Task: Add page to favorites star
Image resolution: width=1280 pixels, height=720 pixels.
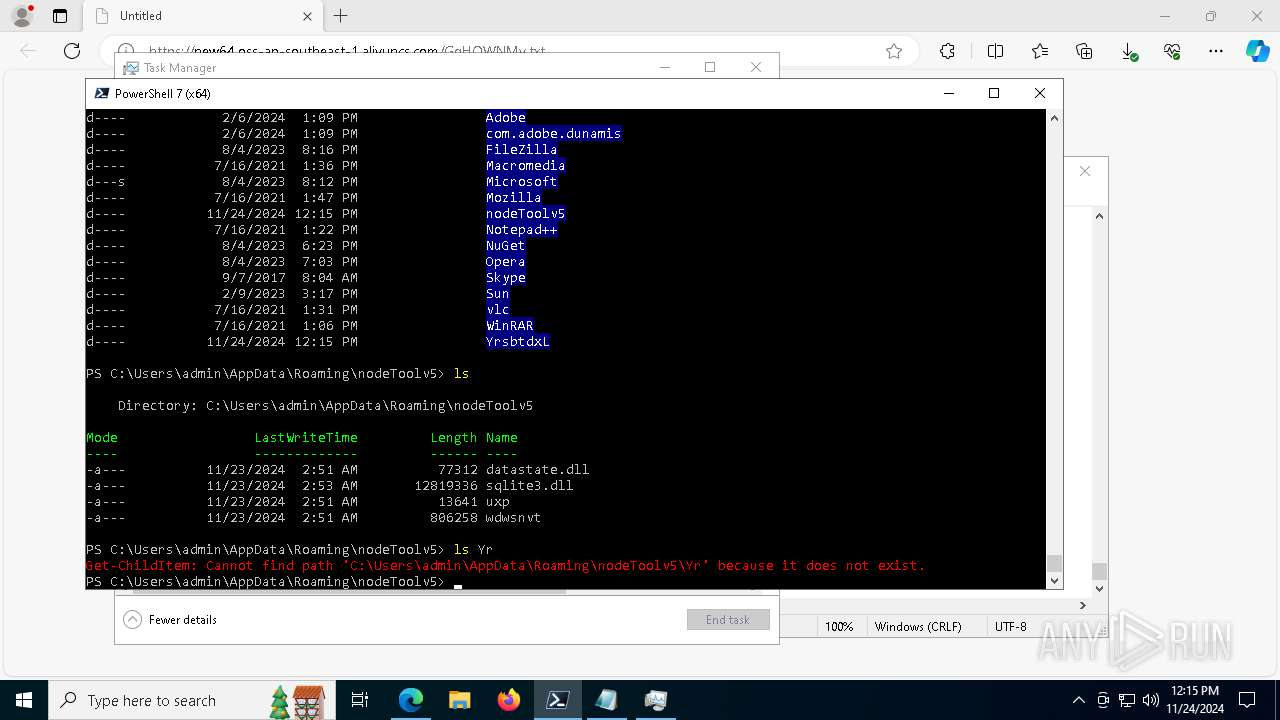Action: click(894, 51)
